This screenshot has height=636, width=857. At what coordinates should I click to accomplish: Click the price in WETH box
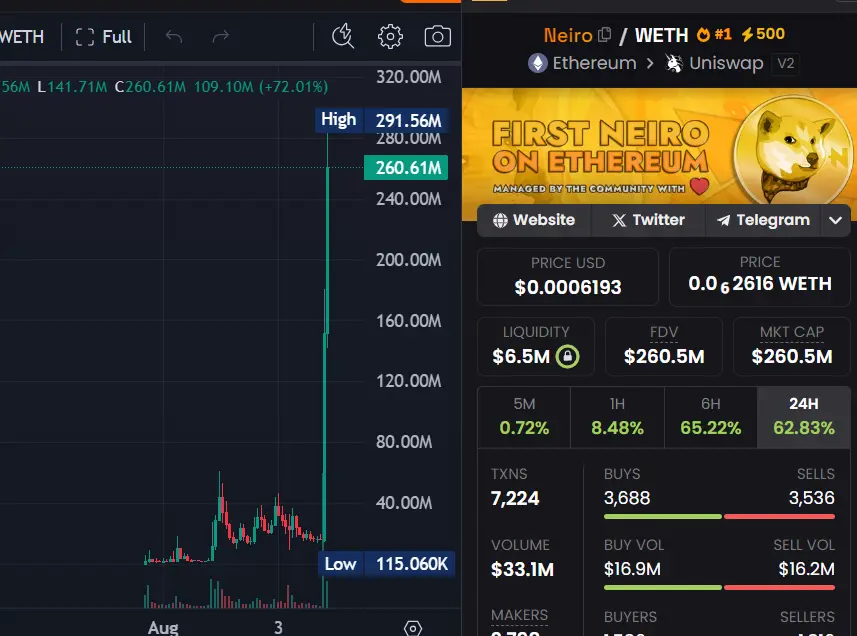(x=760, y=276)
